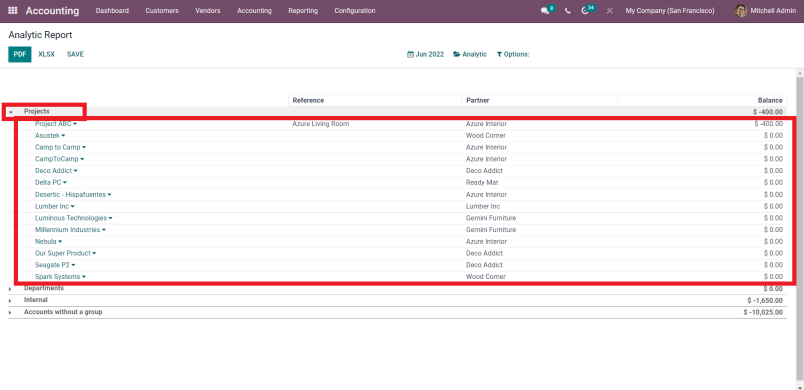This screenshot has width=804, height=390.
Task: Open the Analytic filter dropdown
Action: pos(470,54)
